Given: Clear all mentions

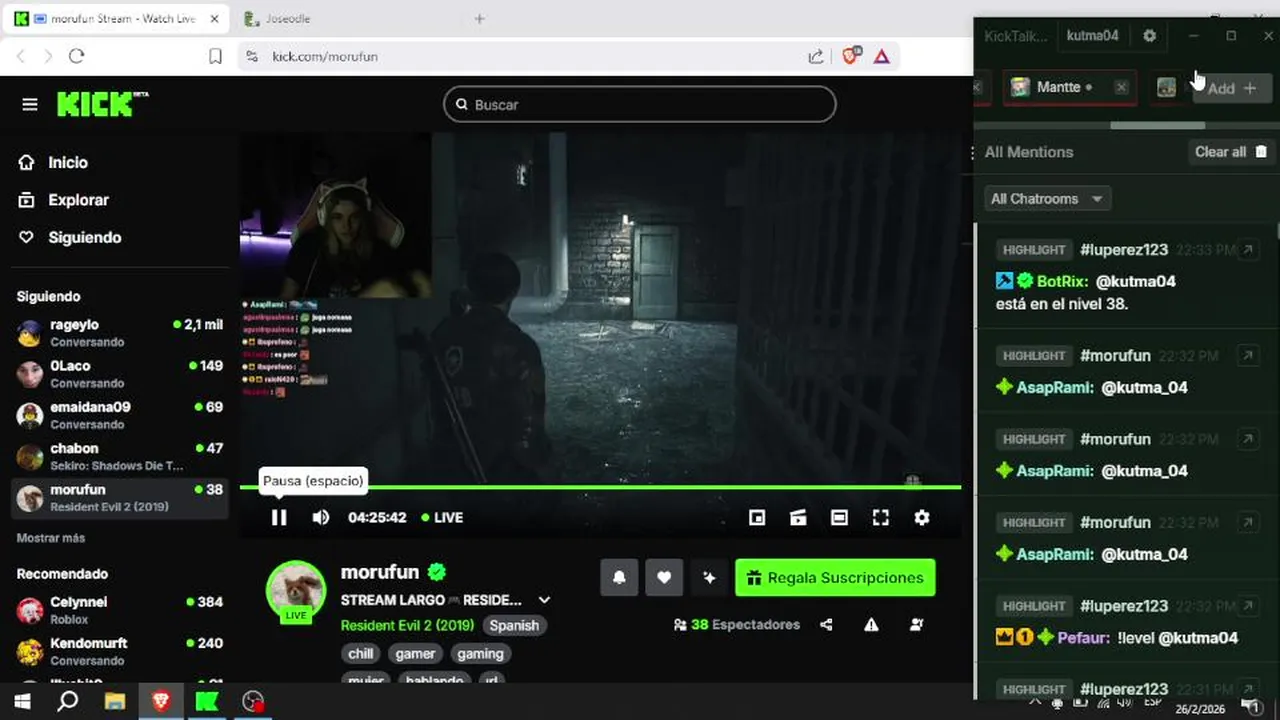Looking at the screenshot, I should [x=1231, y=152].
